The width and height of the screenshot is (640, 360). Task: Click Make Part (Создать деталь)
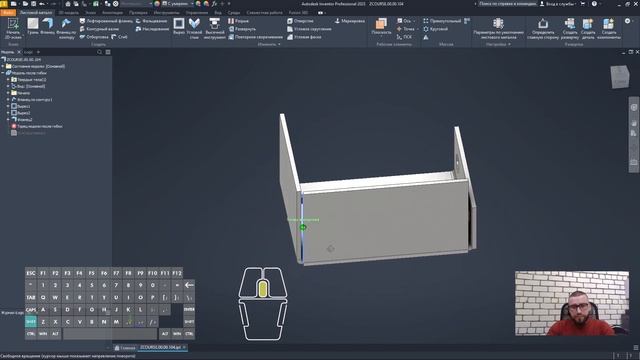588,28
